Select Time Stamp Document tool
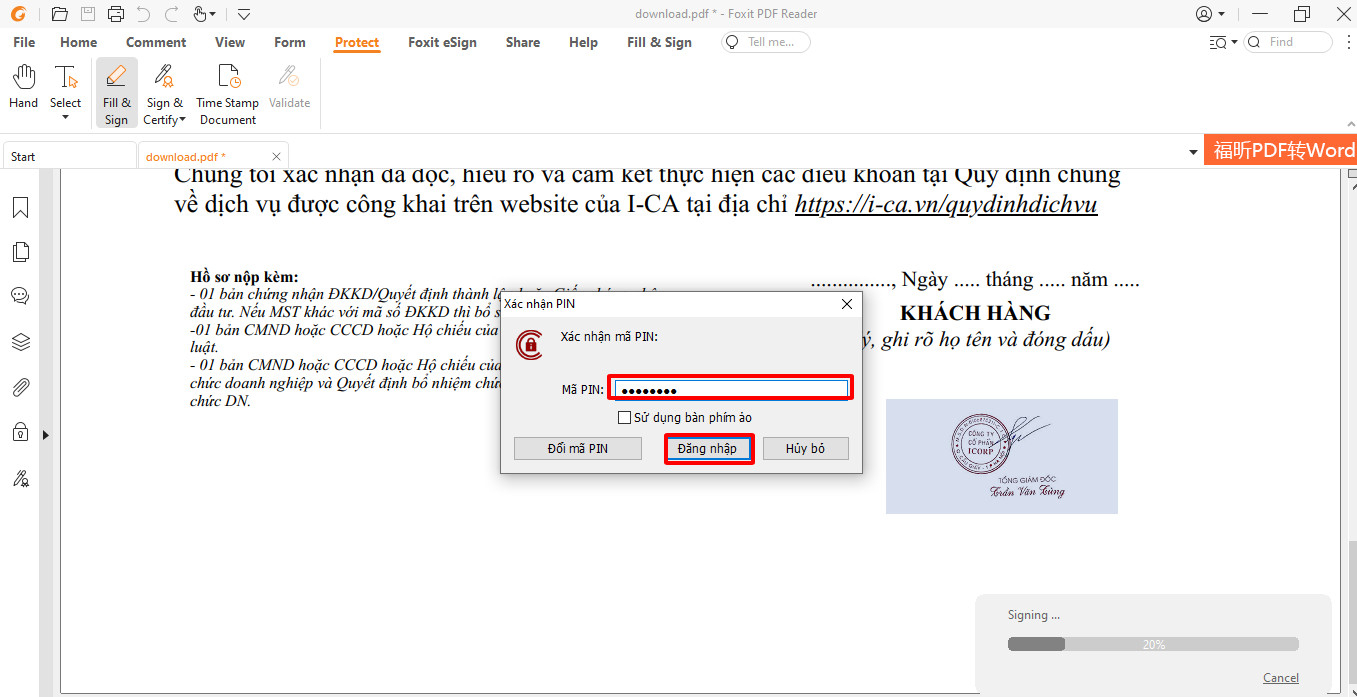The width and height of the screenshot is (1357, 697). [x=227, y=92]
